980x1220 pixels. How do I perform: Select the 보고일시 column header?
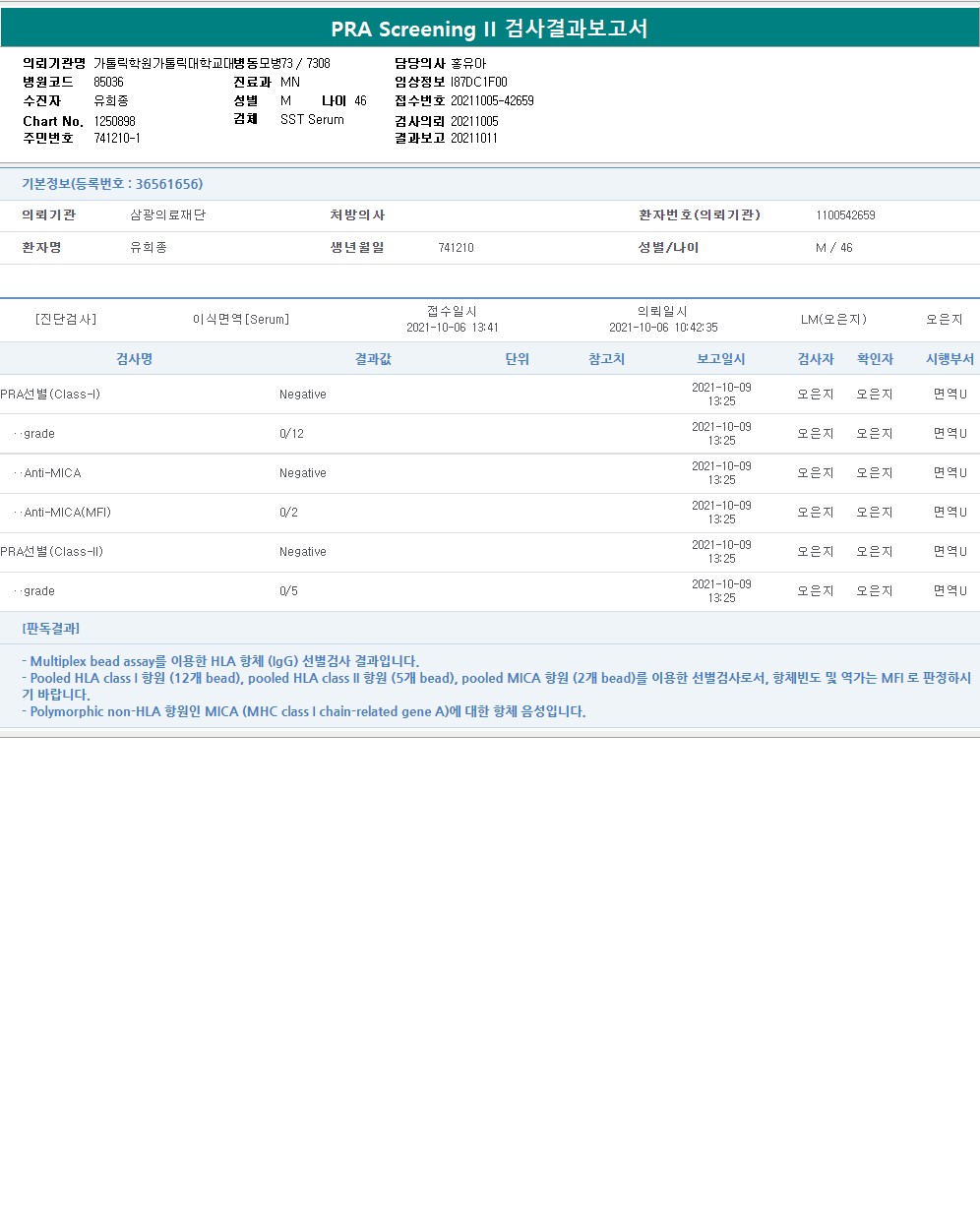click(721, 359)
